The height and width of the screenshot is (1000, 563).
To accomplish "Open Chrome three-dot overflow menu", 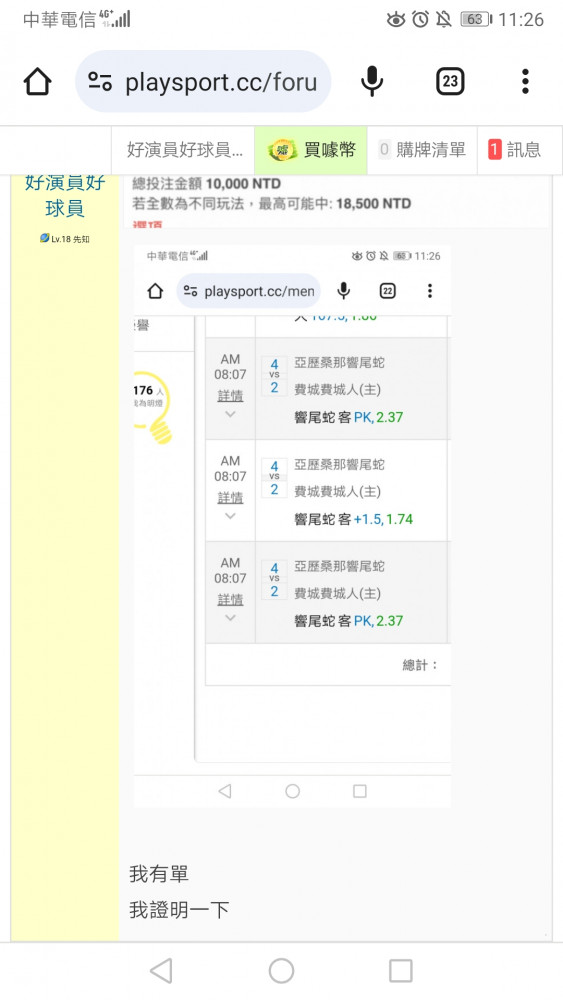I will pyautogui.click(x=525, y=82).
